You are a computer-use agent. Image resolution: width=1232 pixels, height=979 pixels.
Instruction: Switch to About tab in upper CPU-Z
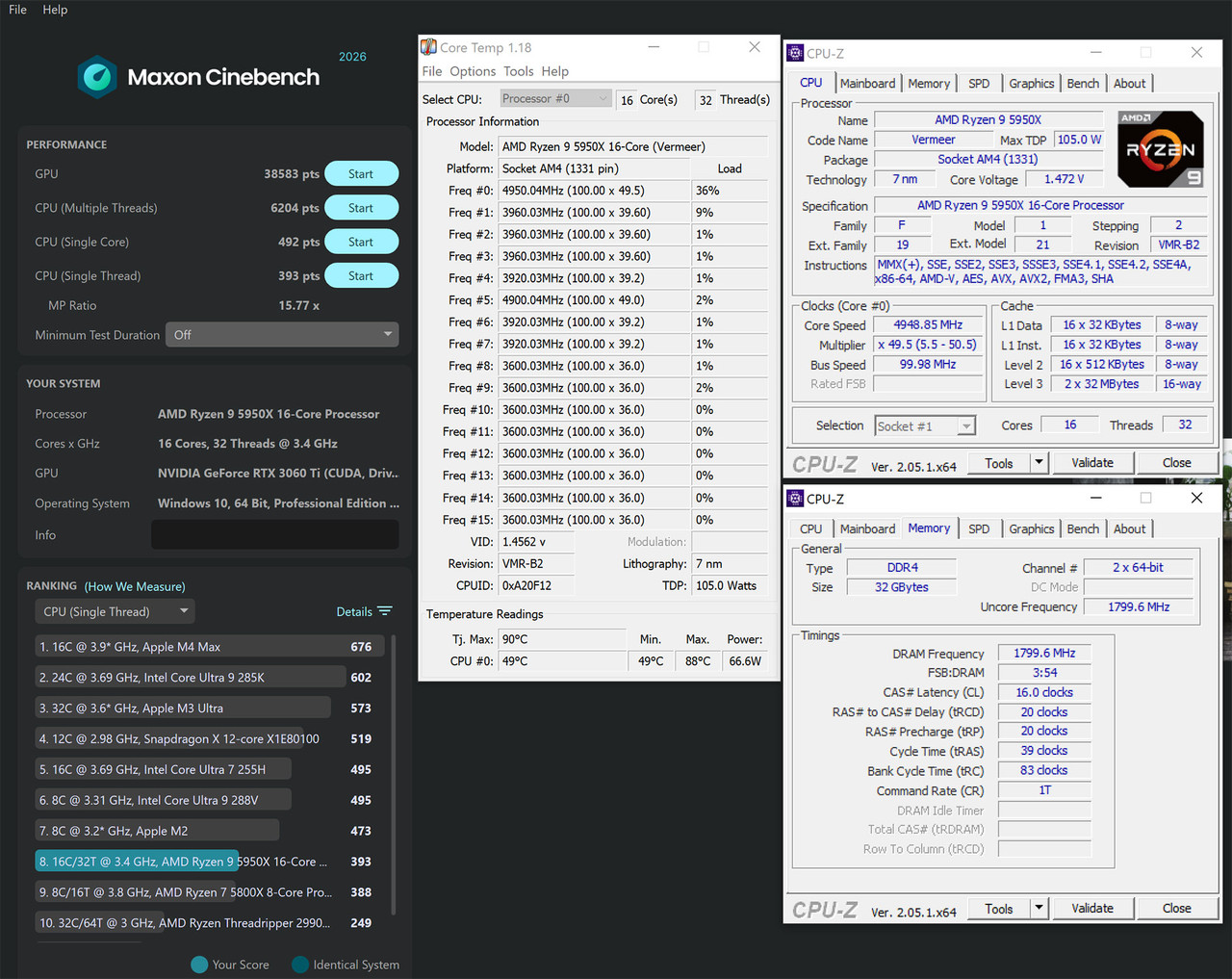click(x=1129, y=84)
